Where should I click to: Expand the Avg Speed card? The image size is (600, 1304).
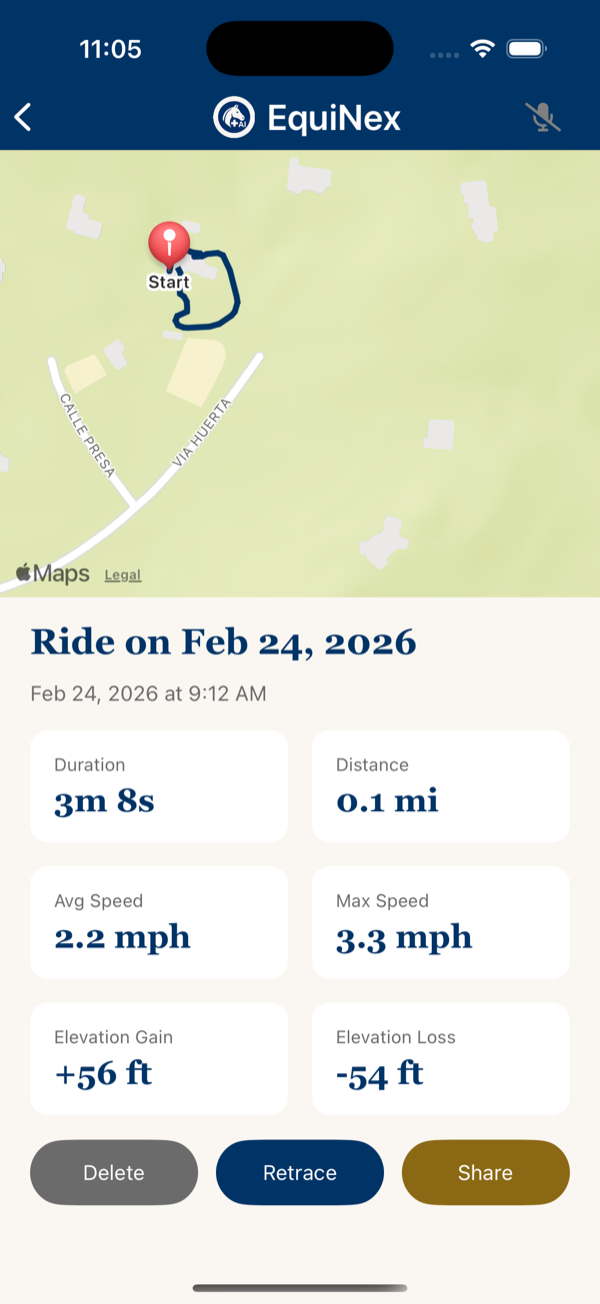click(159, 922)
